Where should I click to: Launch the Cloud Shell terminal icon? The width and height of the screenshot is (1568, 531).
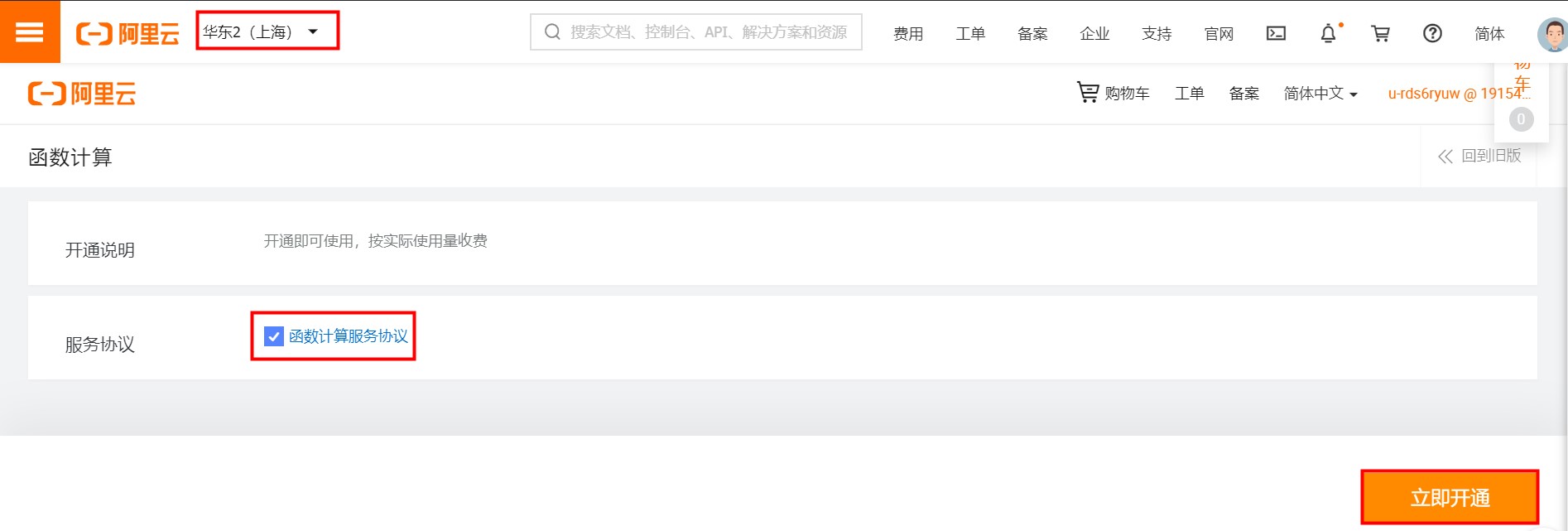click(x=1276, y=33)
